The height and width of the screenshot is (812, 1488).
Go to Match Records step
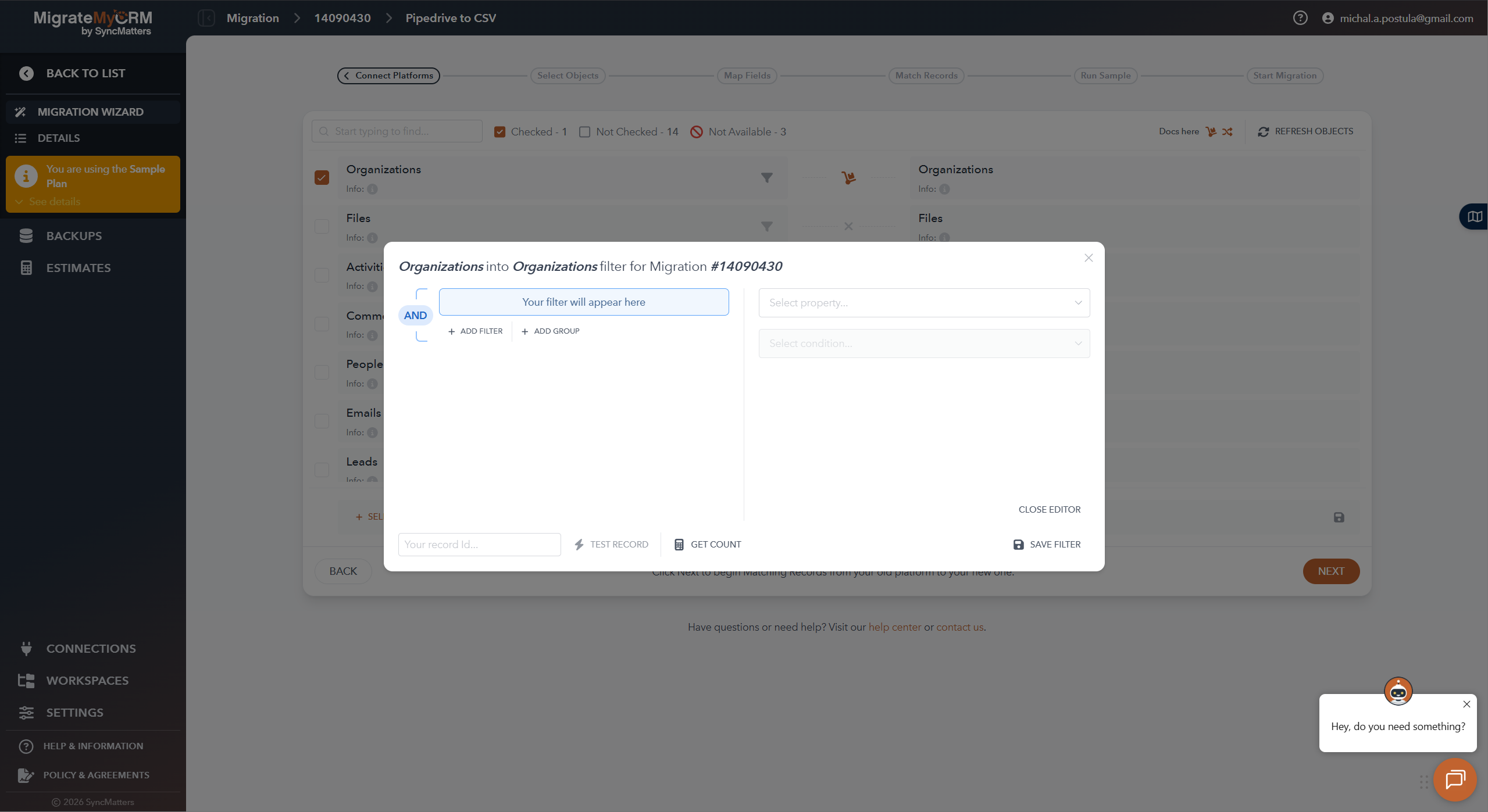click(x=926, y=76)
